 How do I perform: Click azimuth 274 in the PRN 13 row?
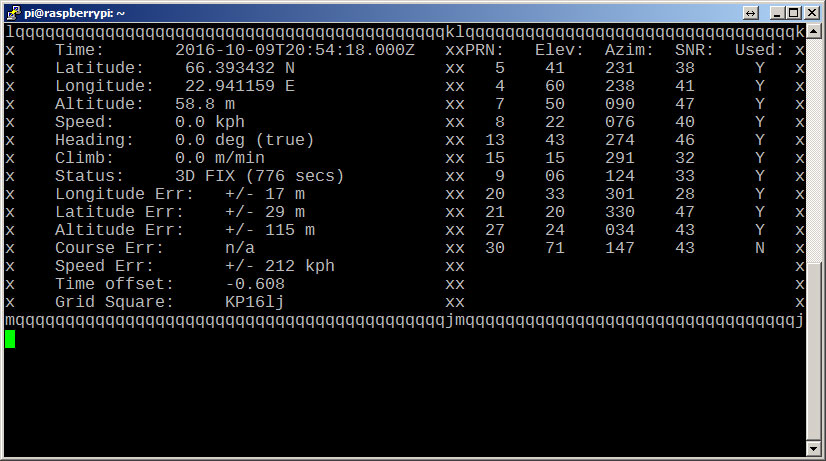620,140
